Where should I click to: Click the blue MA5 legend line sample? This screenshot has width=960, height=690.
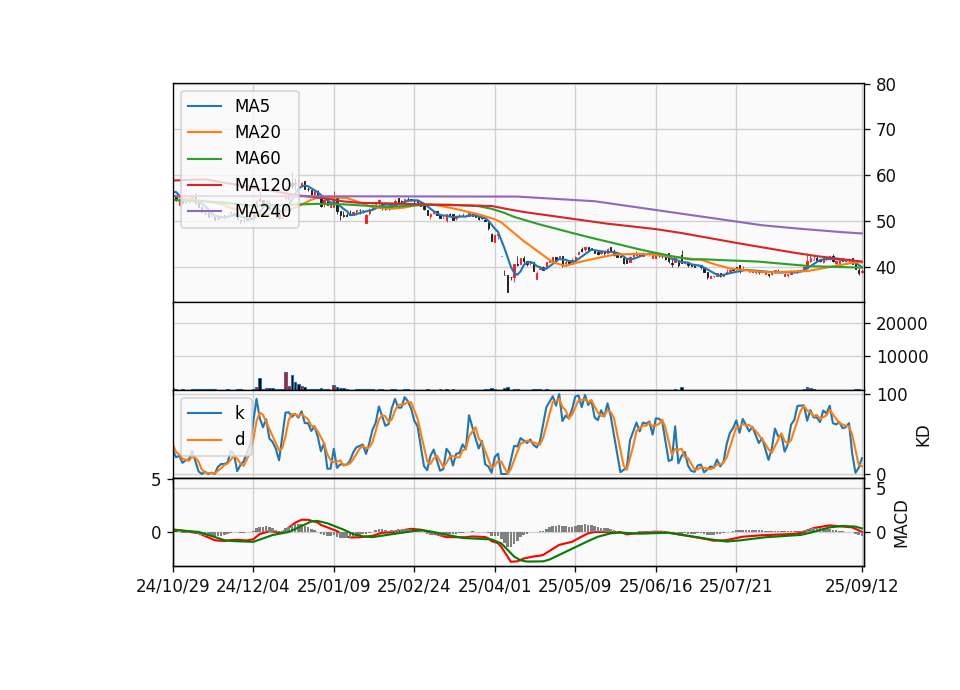[x=204, y=107]
